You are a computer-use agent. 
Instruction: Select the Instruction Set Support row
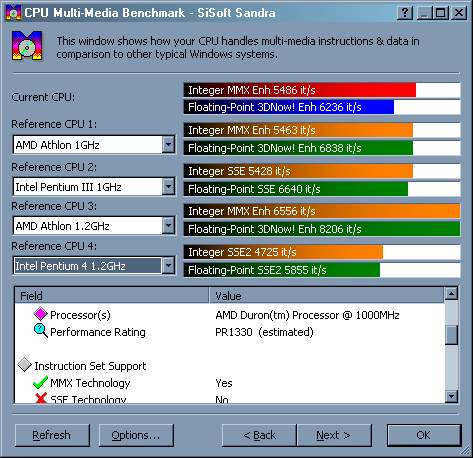[90, 366]
